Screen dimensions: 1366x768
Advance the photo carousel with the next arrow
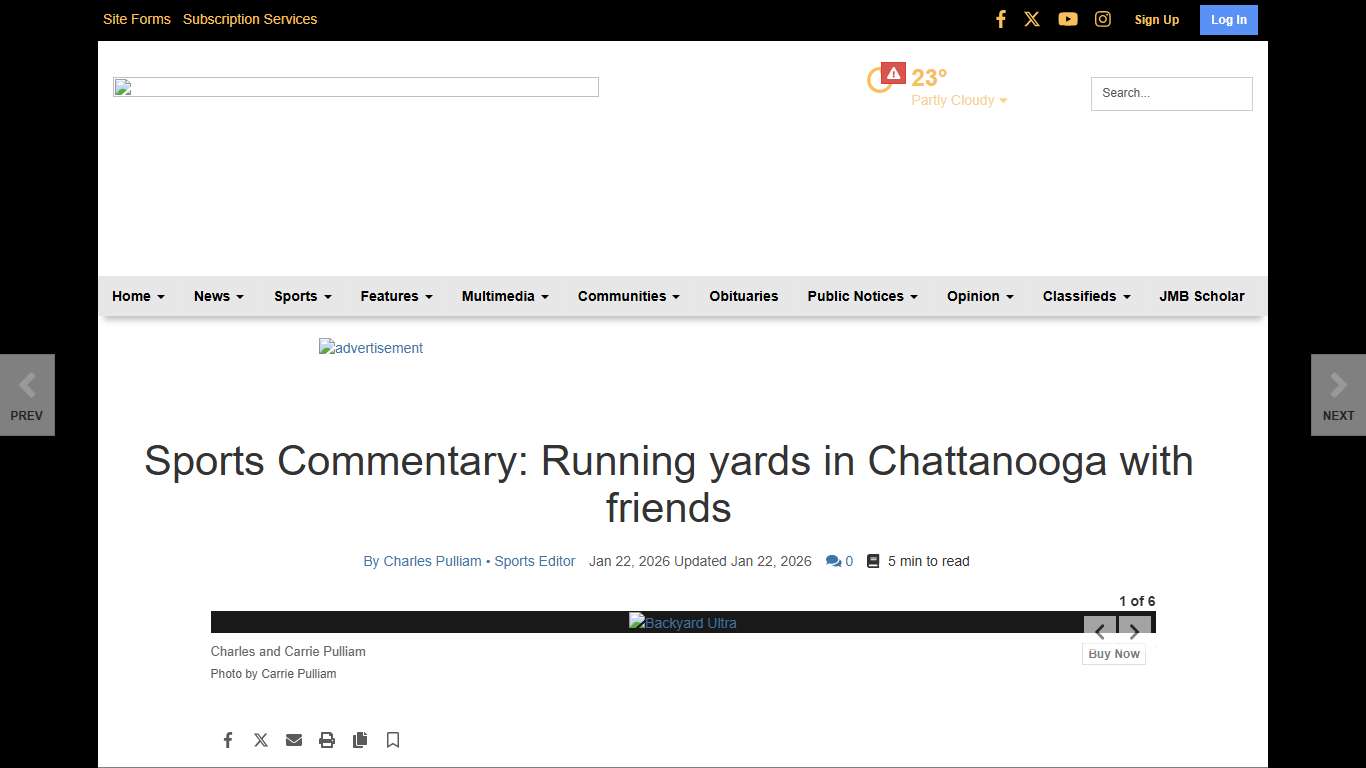[x=1134, y=631]
